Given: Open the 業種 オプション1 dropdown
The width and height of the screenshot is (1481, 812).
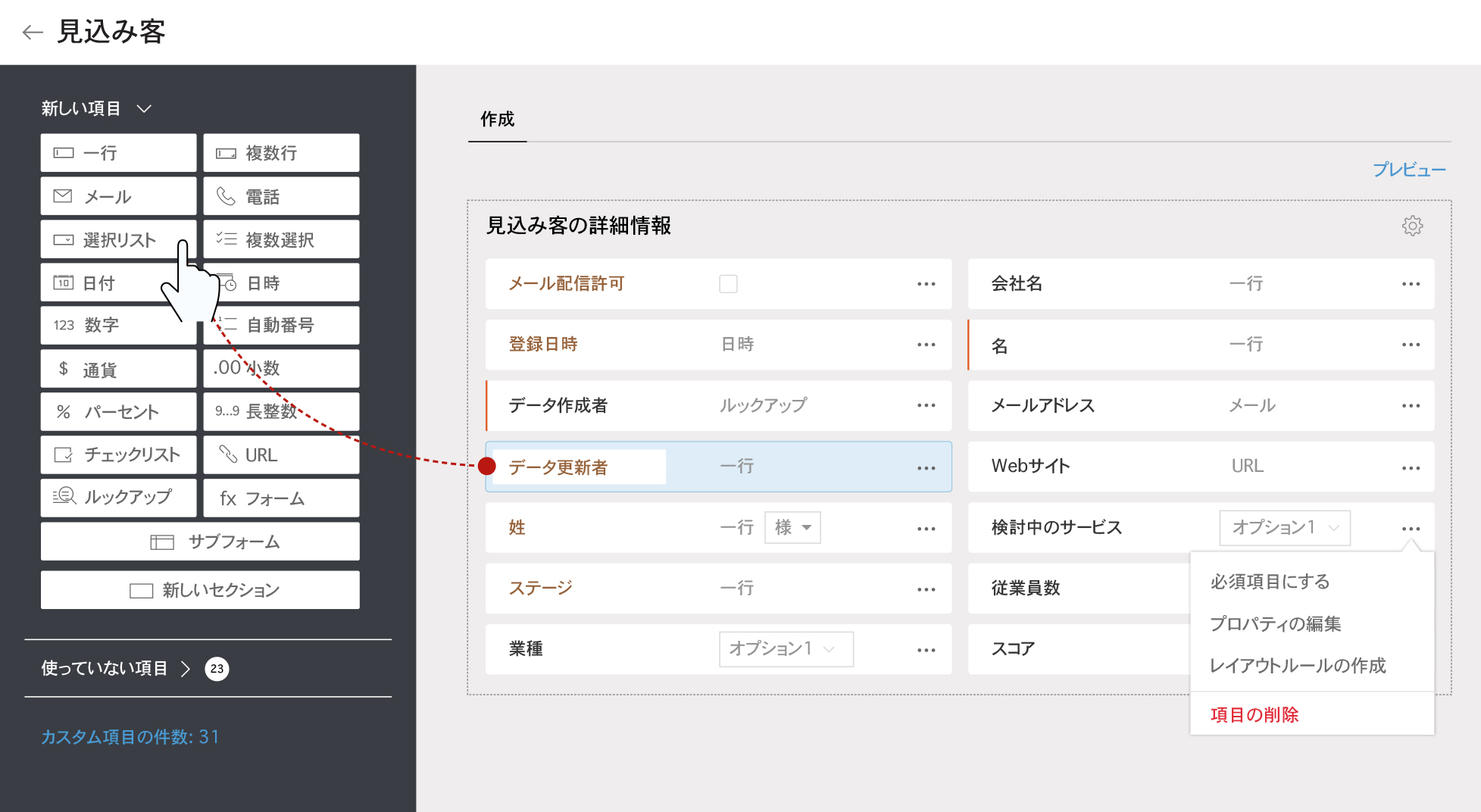Looking at the screenshot, I should [x=786, y=649].
